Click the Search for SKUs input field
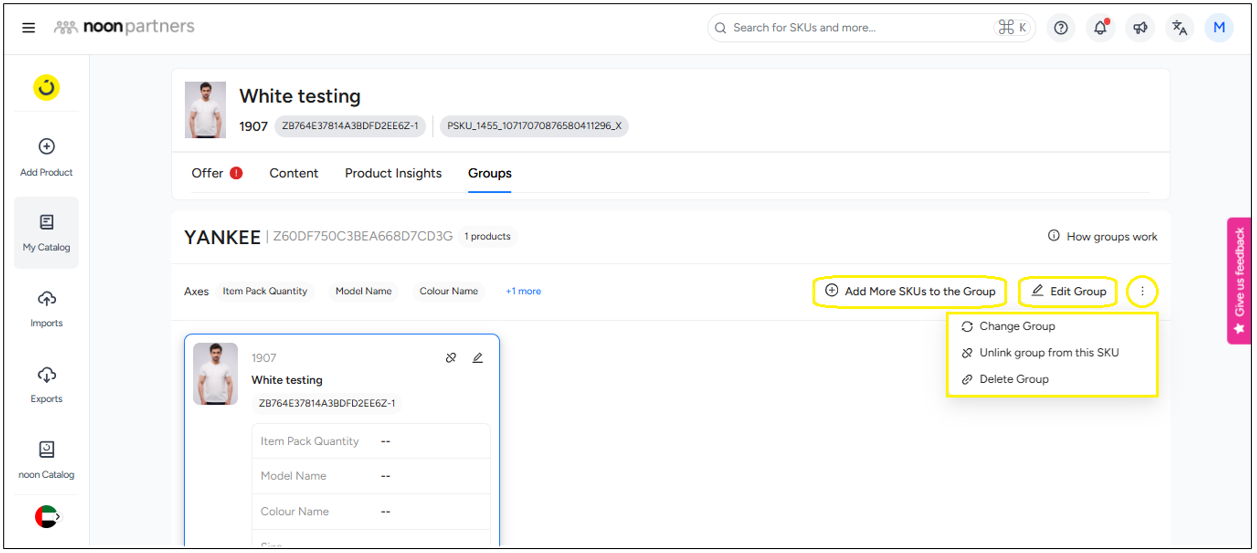 tap(860, 28)
